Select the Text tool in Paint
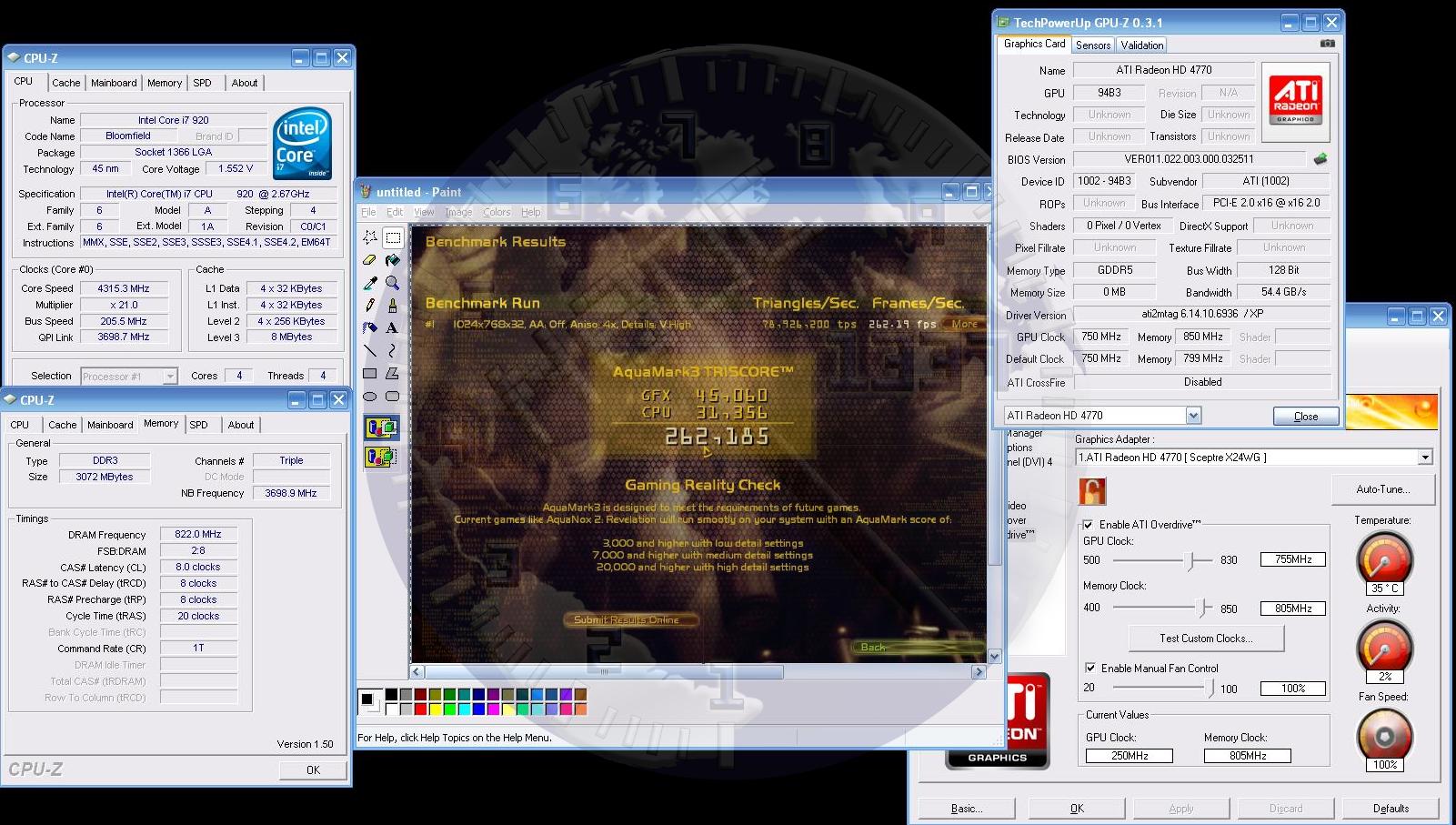The width and height of the screenshot is (1456, 825). point(392,327)
